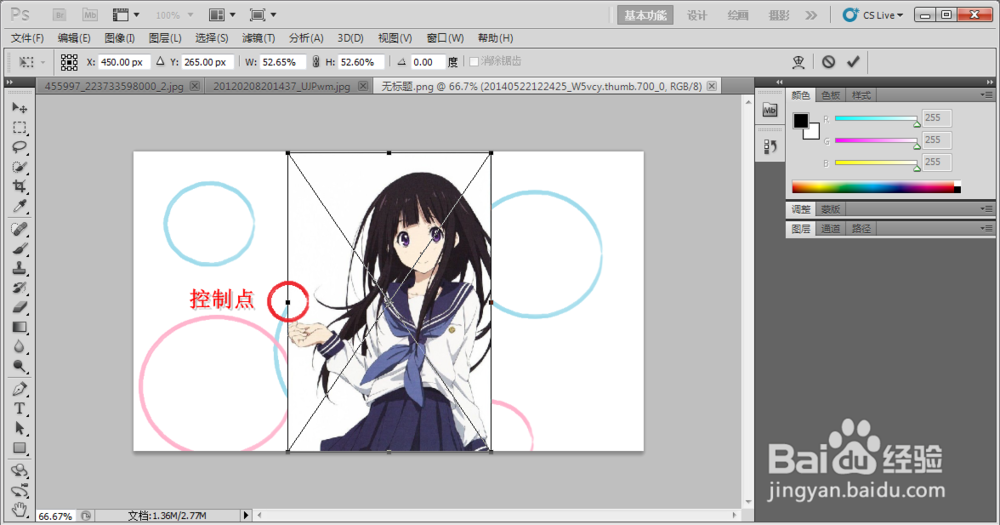This screenshot has height=525, width=1000.
Task: Select the Crop tool
Action: pyautogui.click(x=20, y=186)
